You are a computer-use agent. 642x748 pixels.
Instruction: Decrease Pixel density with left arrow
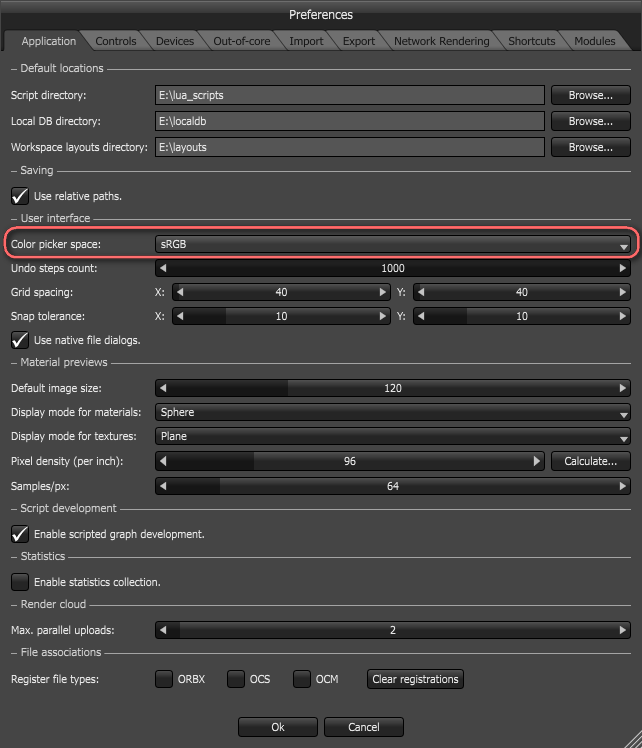click(x=163, y=461)
